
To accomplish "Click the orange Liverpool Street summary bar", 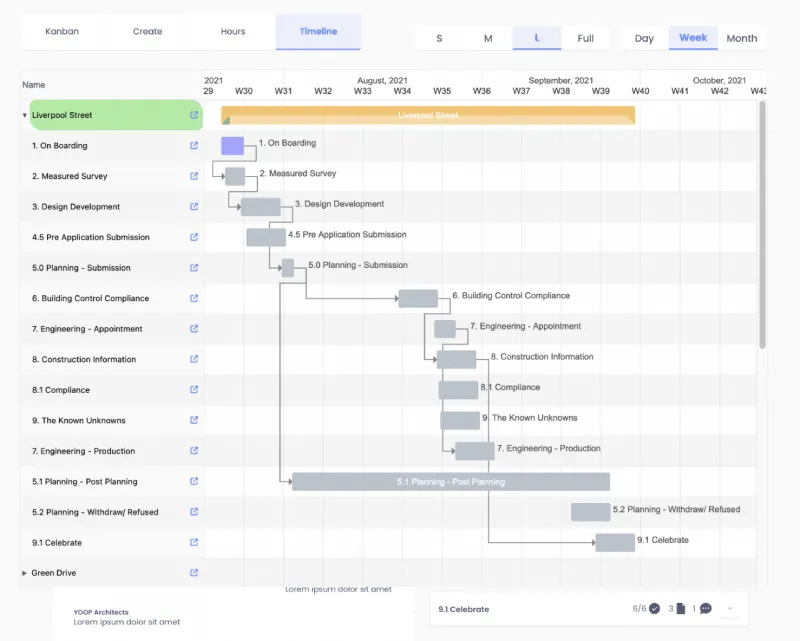I will point(428,115).
